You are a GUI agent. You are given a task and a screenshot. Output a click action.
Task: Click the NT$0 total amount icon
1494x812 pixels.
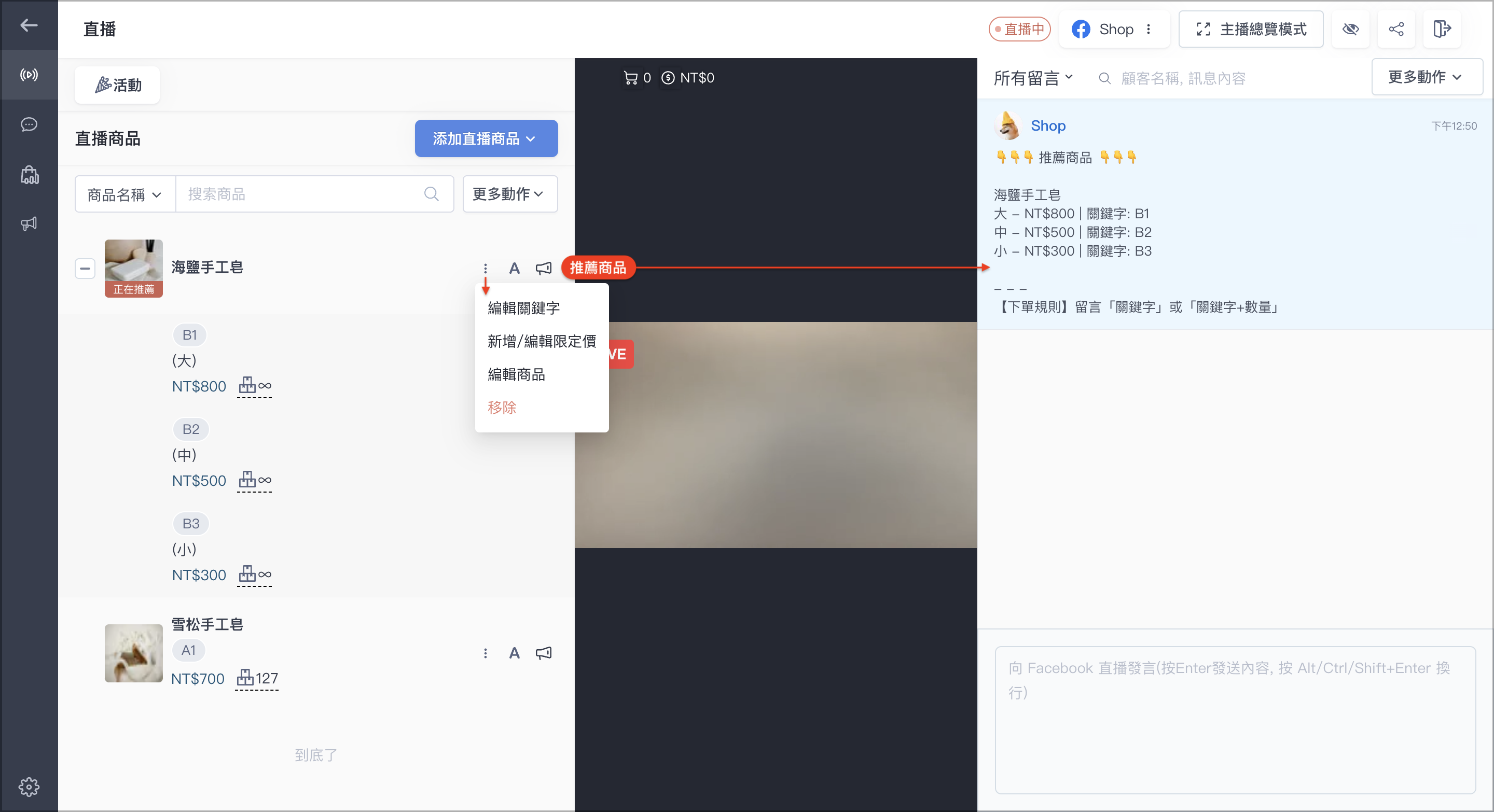[x=668, y=78]
